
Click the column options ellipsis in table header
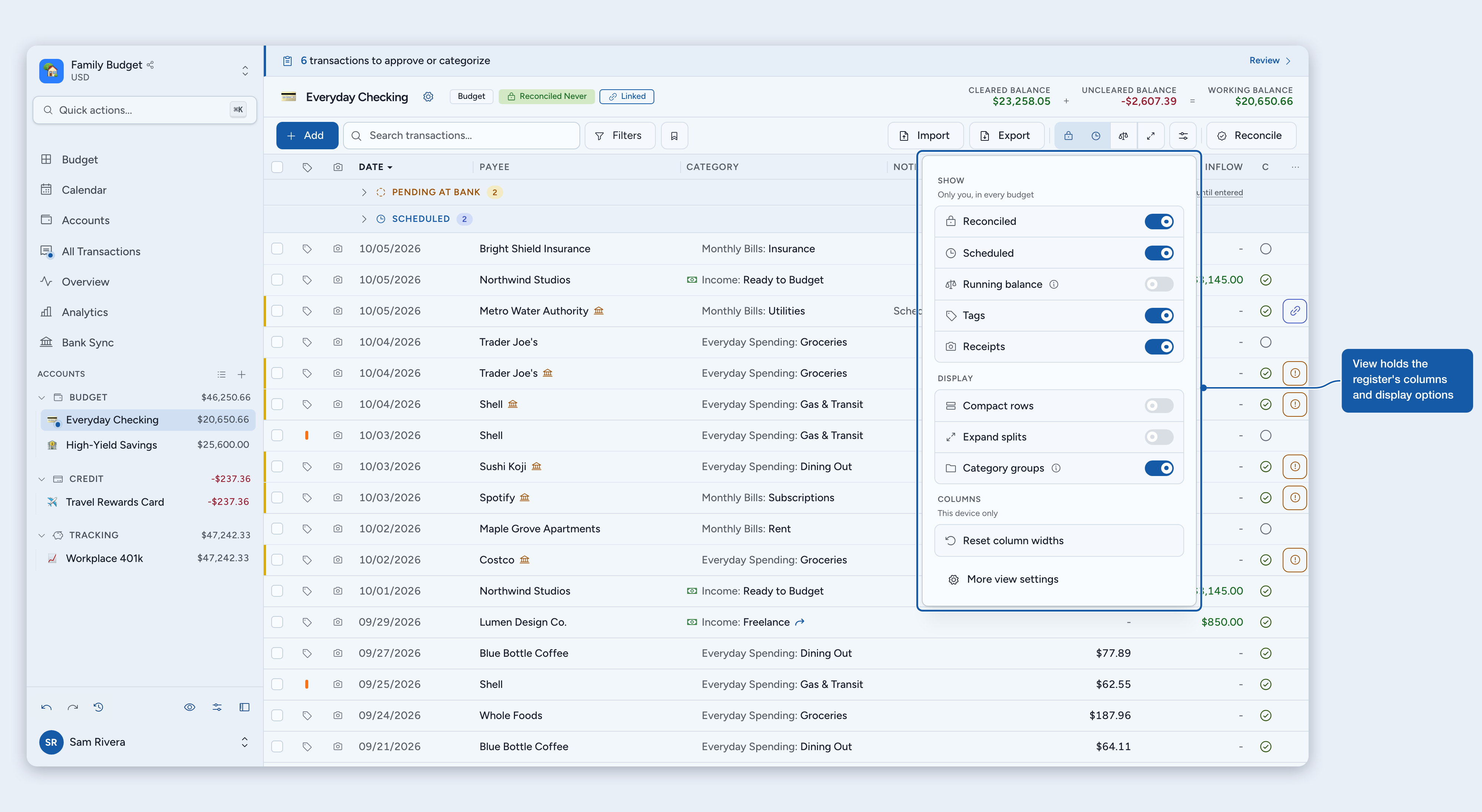(x=1295, y=167)
